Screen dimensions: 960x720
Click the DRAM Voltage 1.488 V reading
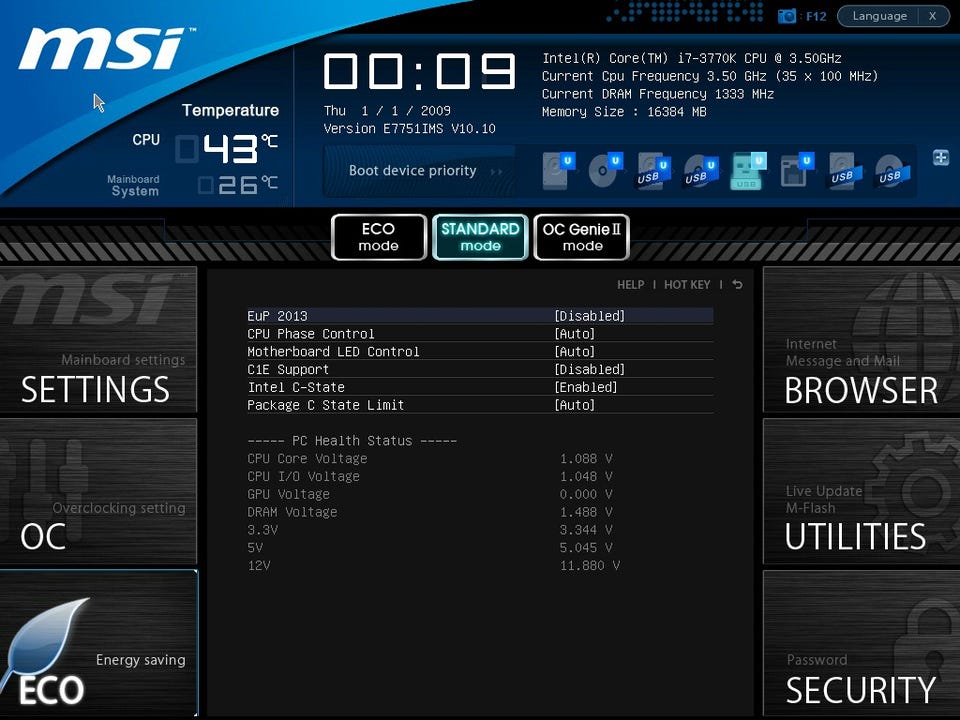coord(586,512)
